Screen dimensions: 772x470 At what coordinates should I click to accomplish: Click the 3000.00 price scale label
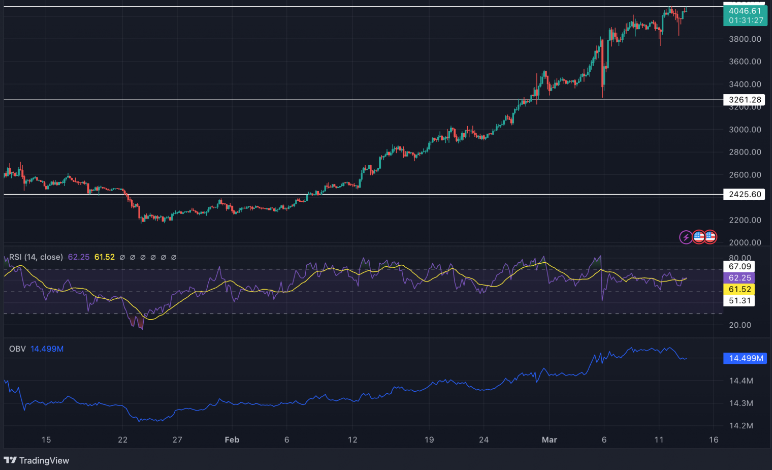pyautogui.click(x=745, y=129)
